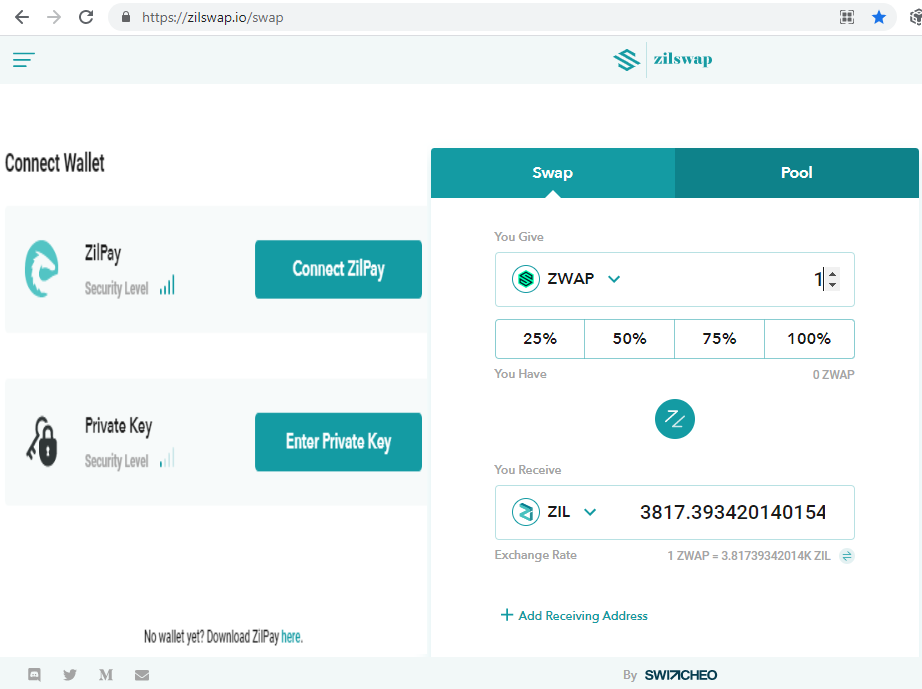Image resolution: width=922 pixels, height=689 pixels.
Task: Select the 75% amount button
Action: click(x=719, y=339)
